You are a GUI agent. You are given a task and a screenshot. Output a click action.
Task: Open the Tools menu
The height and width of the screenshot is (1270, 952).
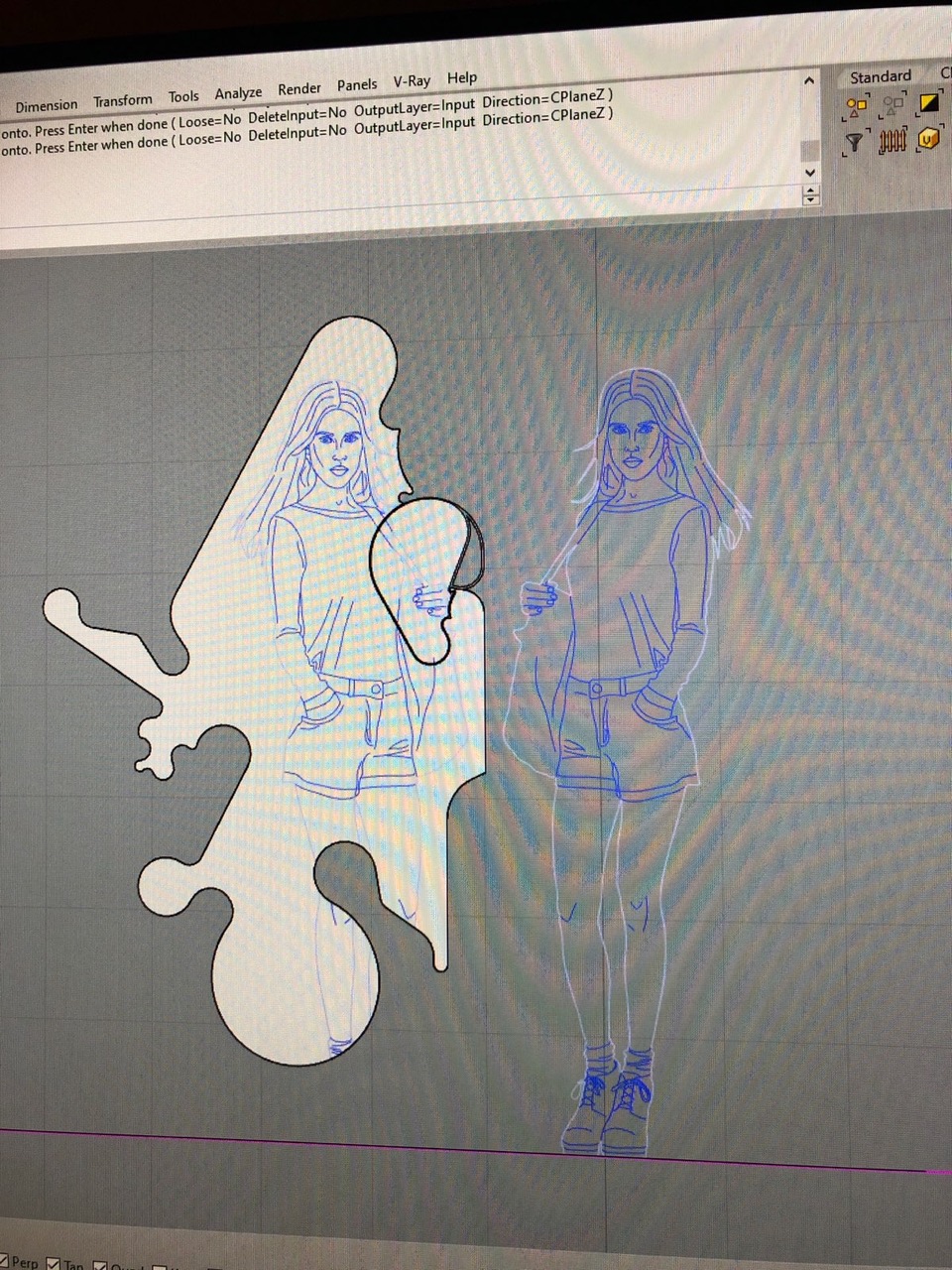[x=183, y=96]
